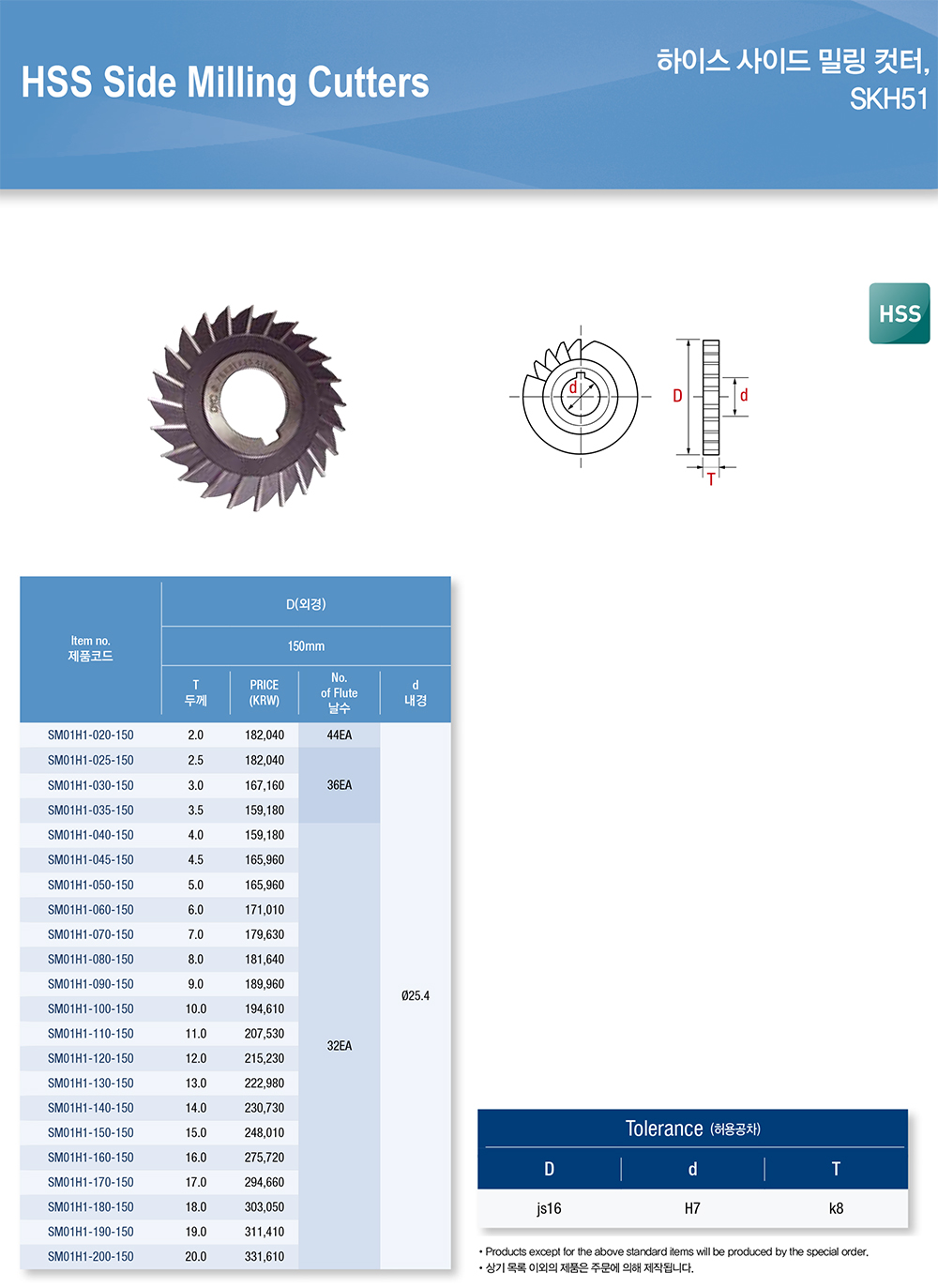The image size is (938, 1288).
Task: Click the price 194,610
Action: 265,1009
